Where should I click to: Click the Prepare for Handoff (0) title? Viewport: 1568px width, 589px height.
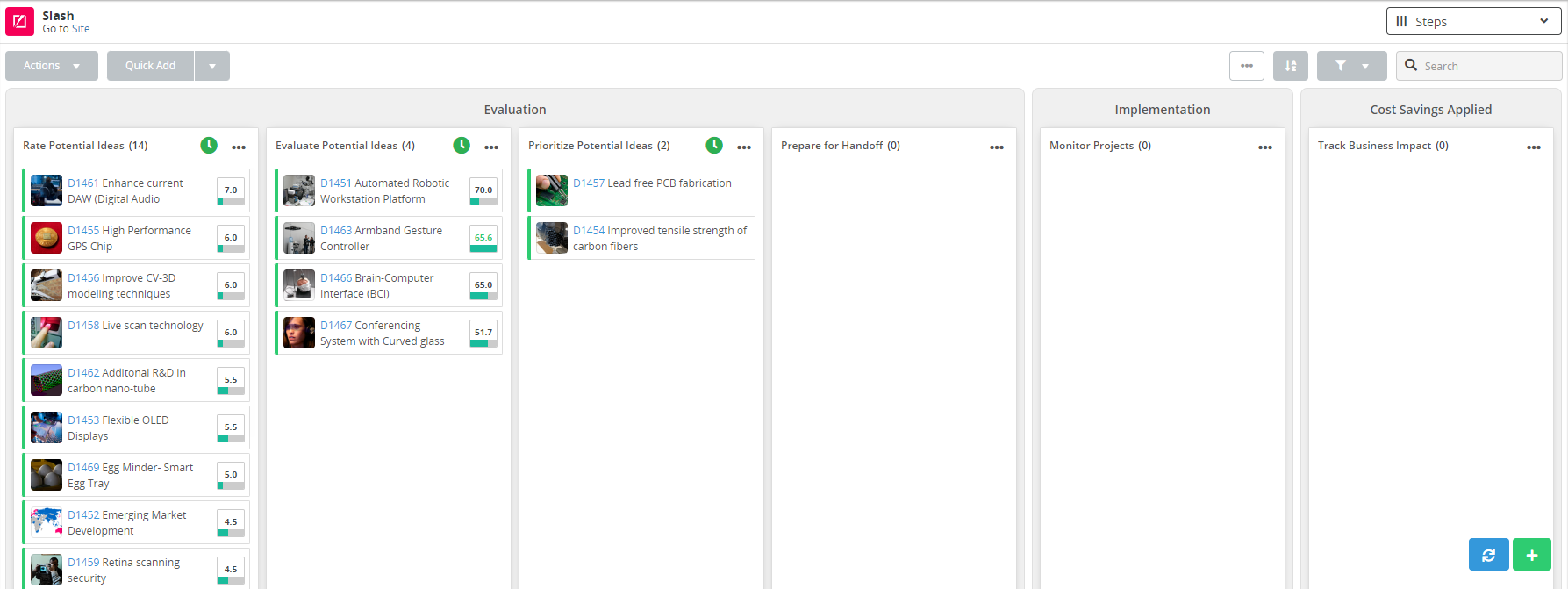841,146
